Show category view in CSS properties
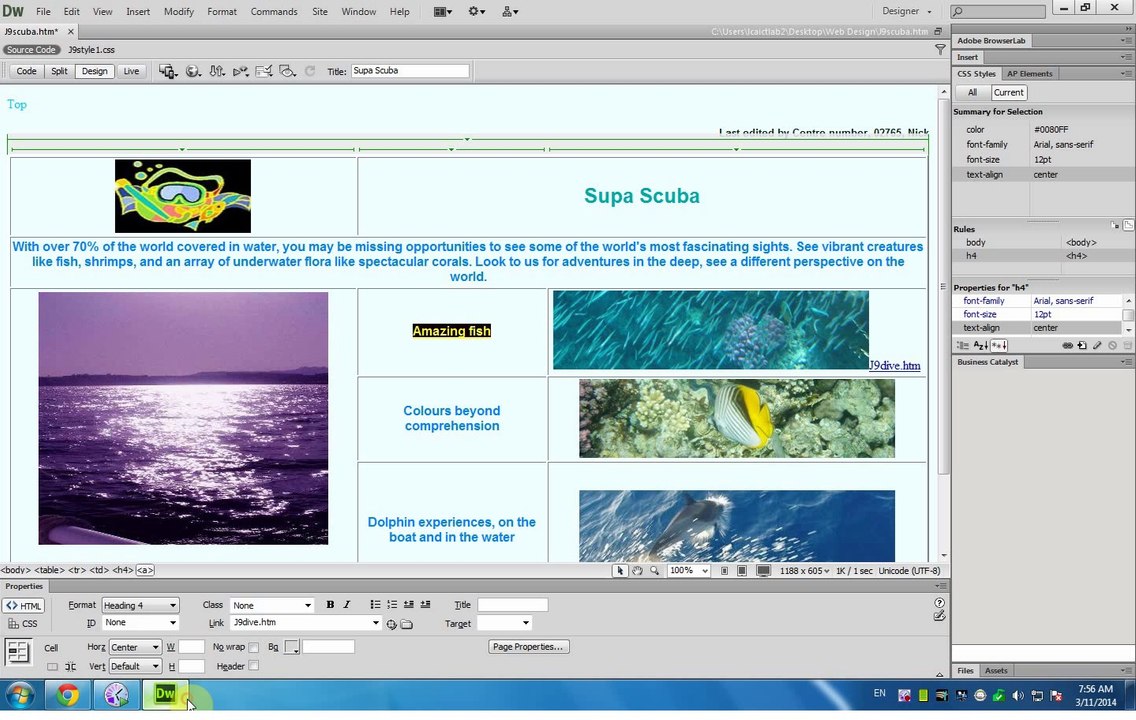This screenshot has width=1136, height=720. 963,346
